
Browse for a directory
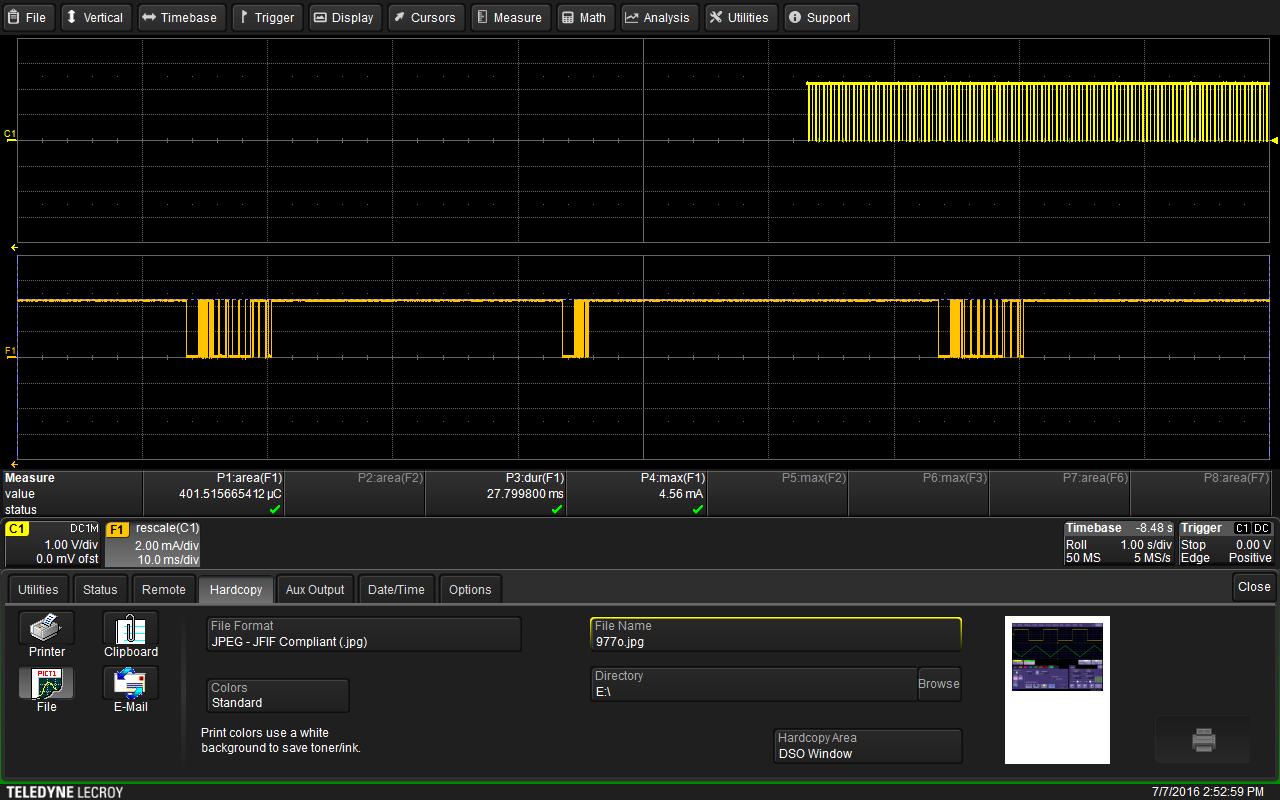pyautogui.click(x=939, y=684)
